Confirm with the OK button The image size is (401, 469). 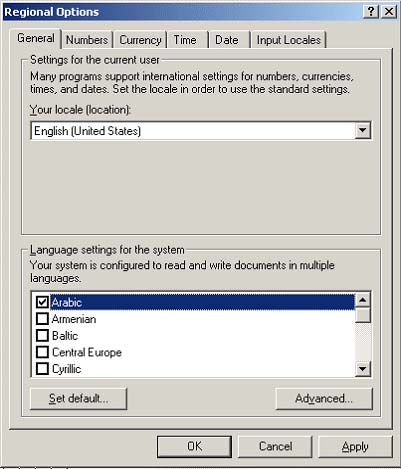click(194, 446)
